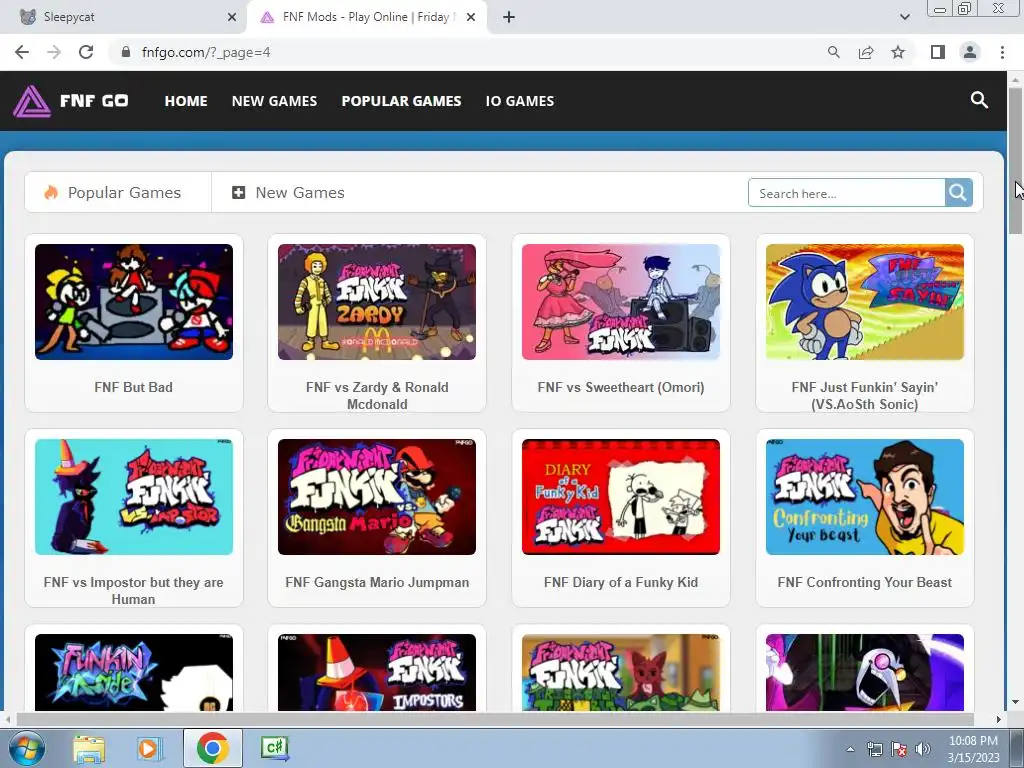This screenshot has height=768, width=1024.
Task: Click the vs Impostor Human thumbnail
Action: (134, 497)
